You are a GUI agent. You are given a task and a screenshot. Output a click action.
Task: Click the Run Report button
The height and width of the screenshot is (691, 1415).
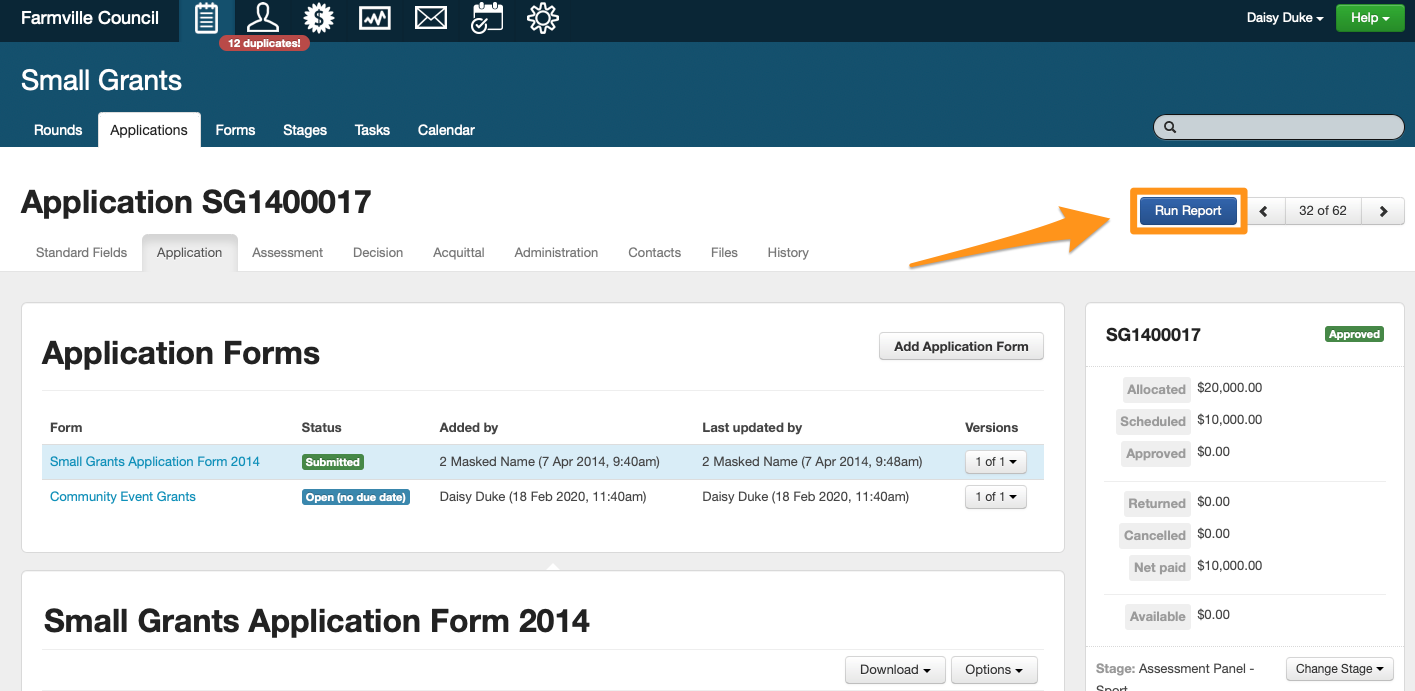(x=1188, y=211)
